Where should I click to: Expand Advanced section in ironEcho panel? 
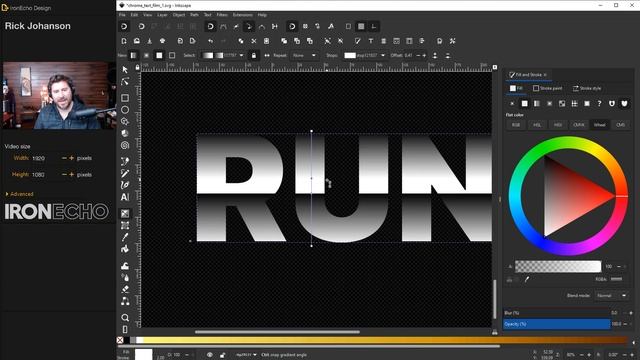[x=20, y=194]
